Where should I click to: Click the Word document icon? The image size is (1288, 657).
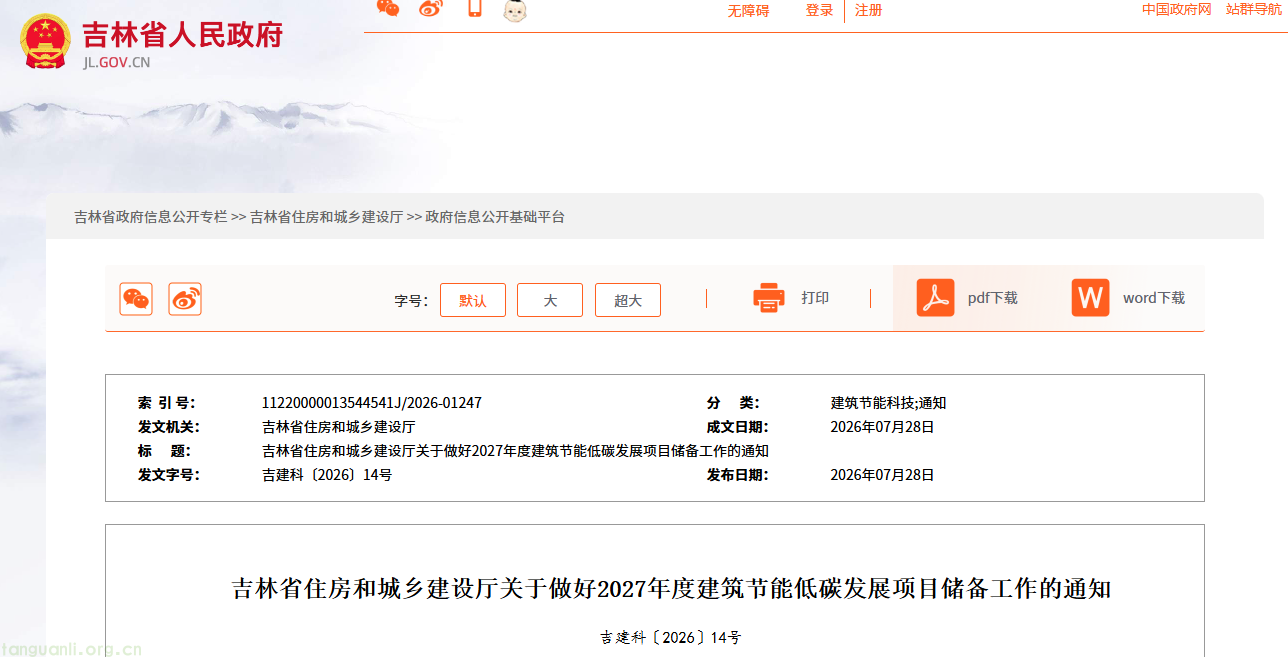pos(1091,298)
